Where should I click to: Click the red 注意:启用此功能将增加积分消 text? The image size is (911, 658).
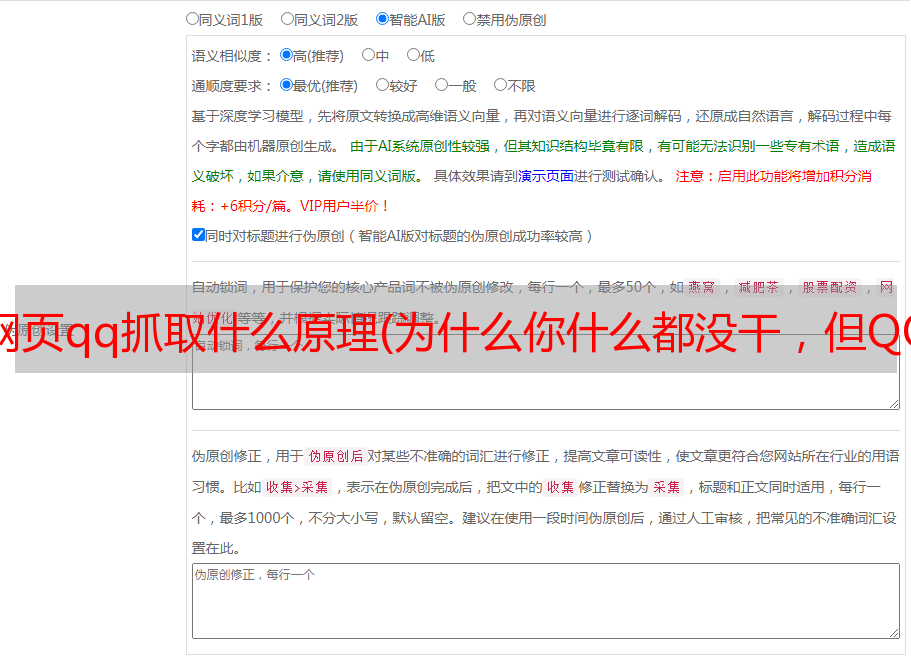pyautogui.click(x=773, y=176)
